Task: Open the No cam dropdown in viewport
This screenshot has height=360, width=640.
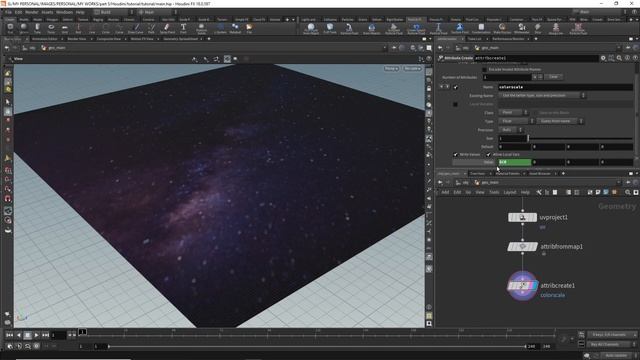Action: tap(412, 69)
